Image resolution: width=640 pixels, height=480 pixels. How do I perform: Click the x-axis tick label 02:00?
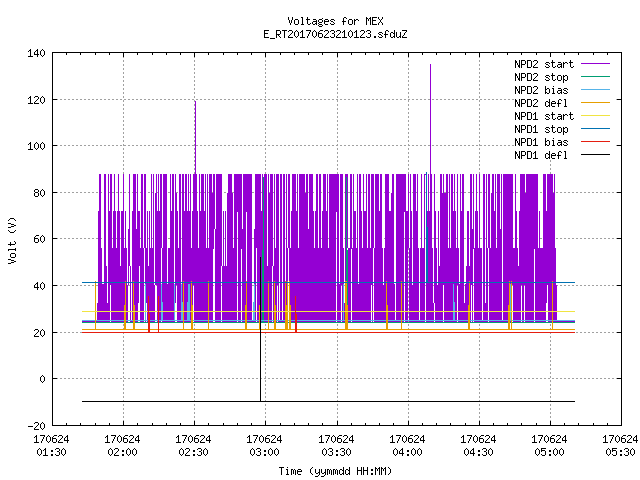point(122,452)
